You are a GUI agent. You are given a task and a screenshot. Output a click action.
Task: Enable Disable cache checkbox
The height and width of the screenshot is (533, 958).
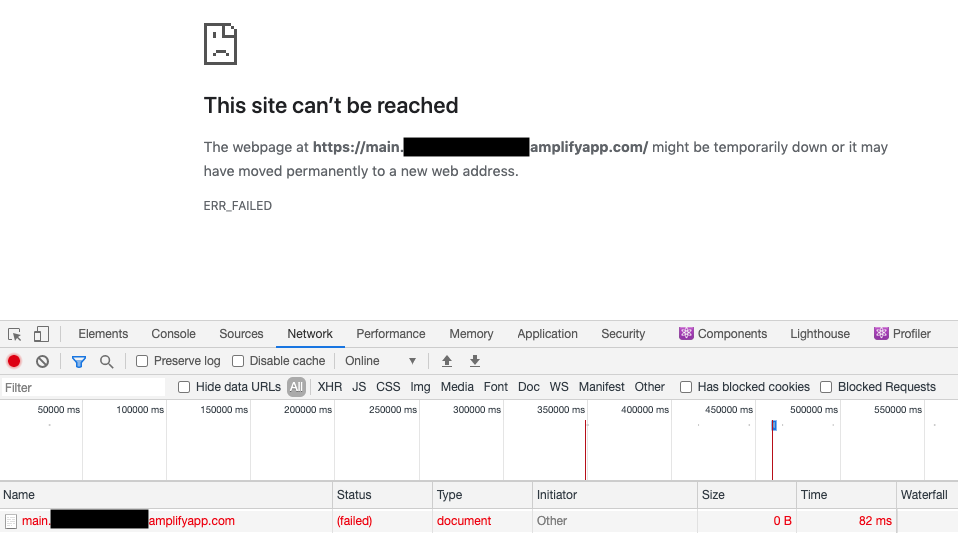click(238, 361)
